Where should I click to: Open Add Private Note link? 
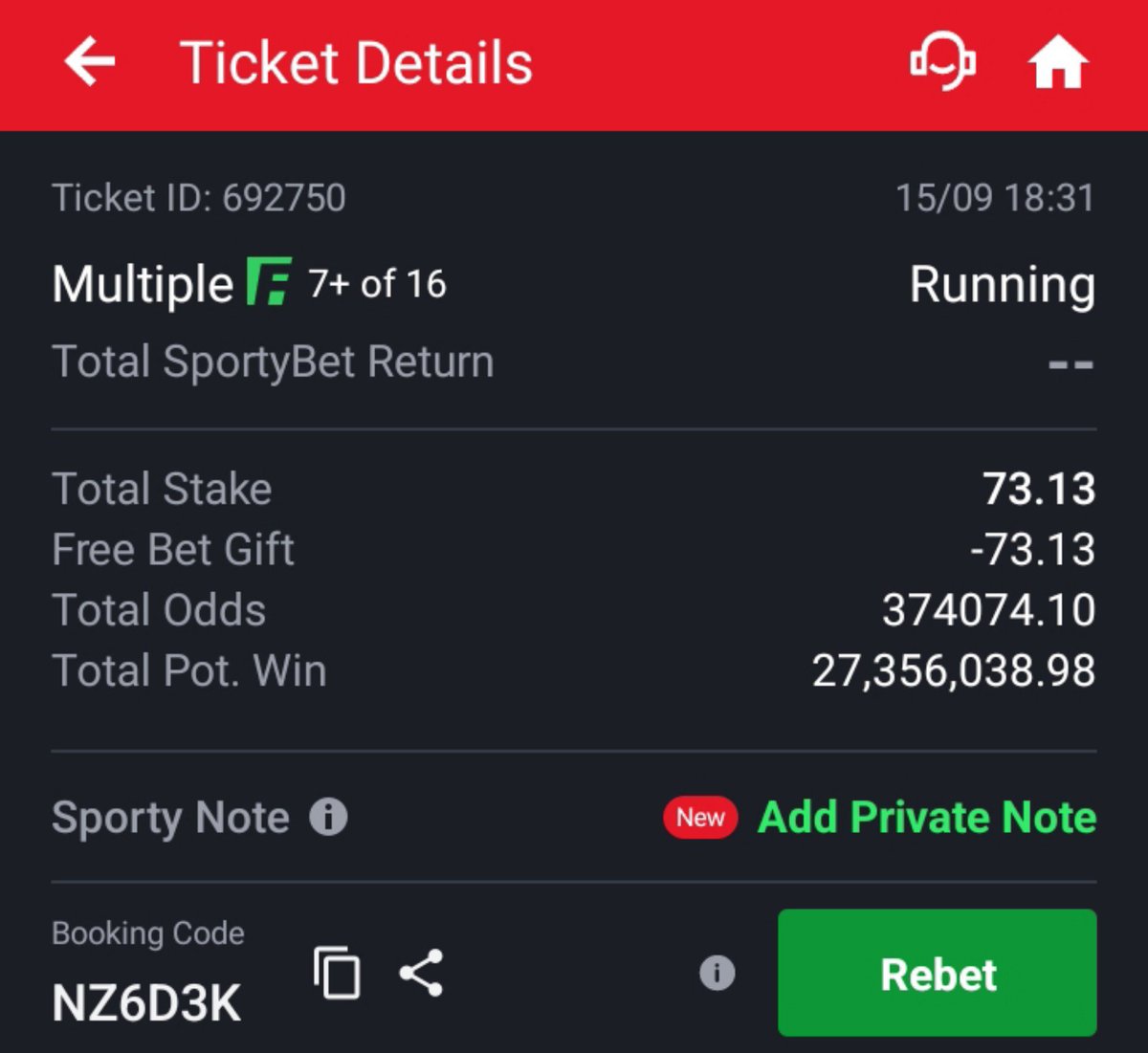927,818
